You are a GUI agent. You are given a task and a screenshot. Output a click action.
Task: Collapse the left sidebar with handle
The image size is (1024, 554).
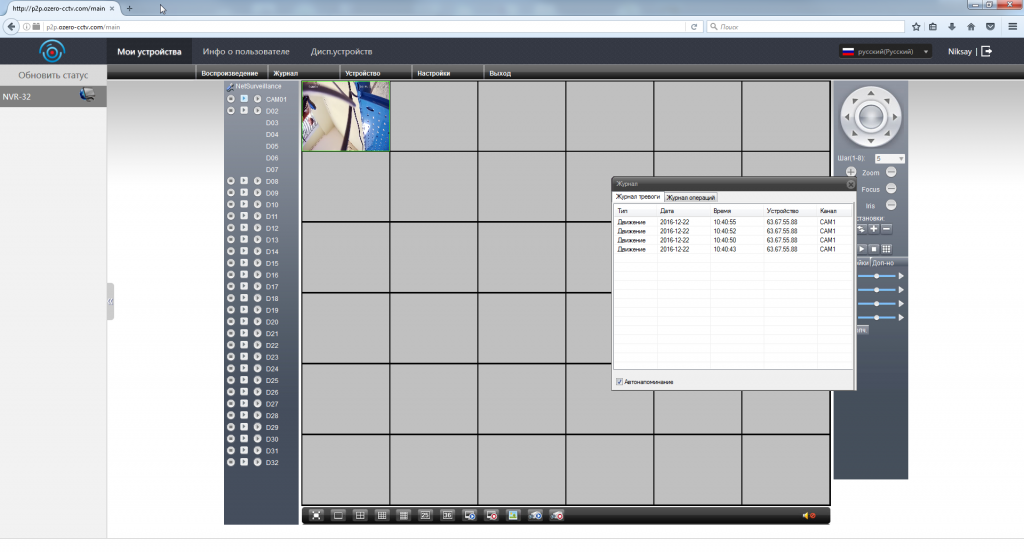(110, 301)
